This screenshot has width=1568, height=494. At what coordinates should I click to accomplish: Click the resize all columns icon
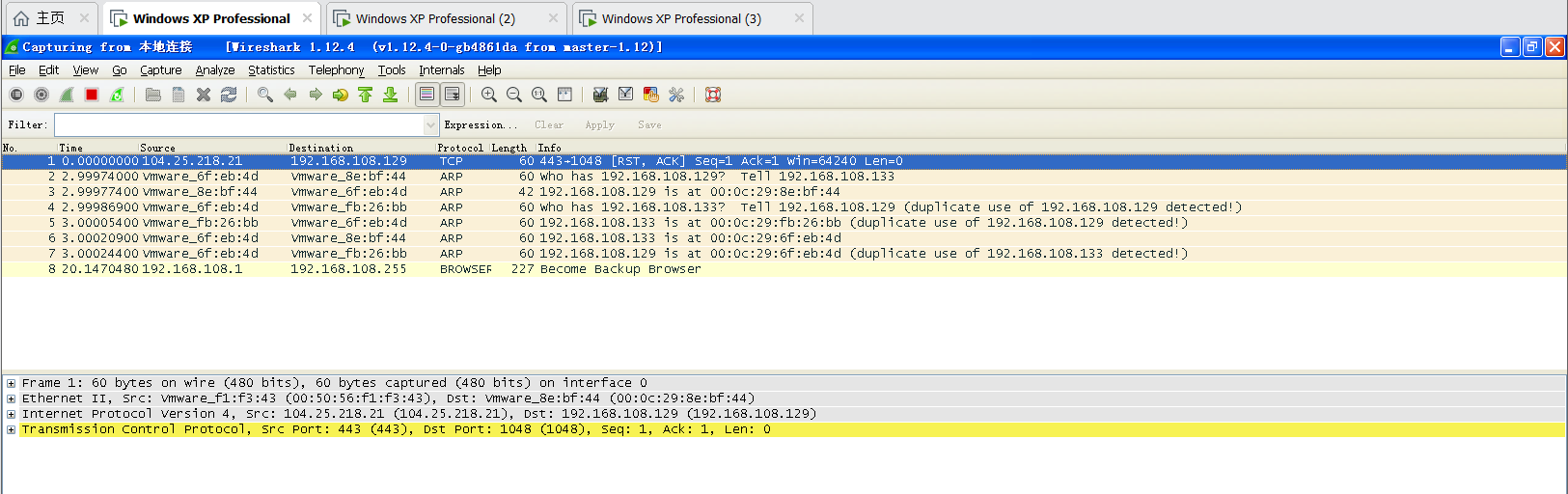coord(564,95)
